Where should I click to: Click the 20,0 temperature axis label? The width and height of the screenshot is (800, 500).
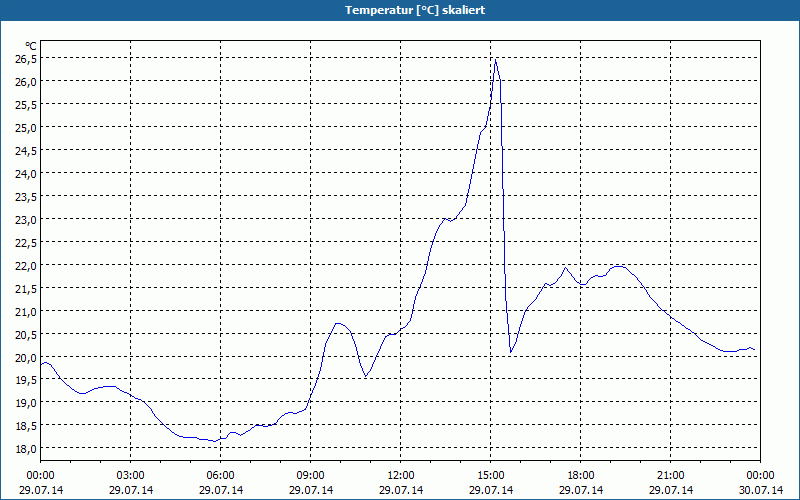26,357
